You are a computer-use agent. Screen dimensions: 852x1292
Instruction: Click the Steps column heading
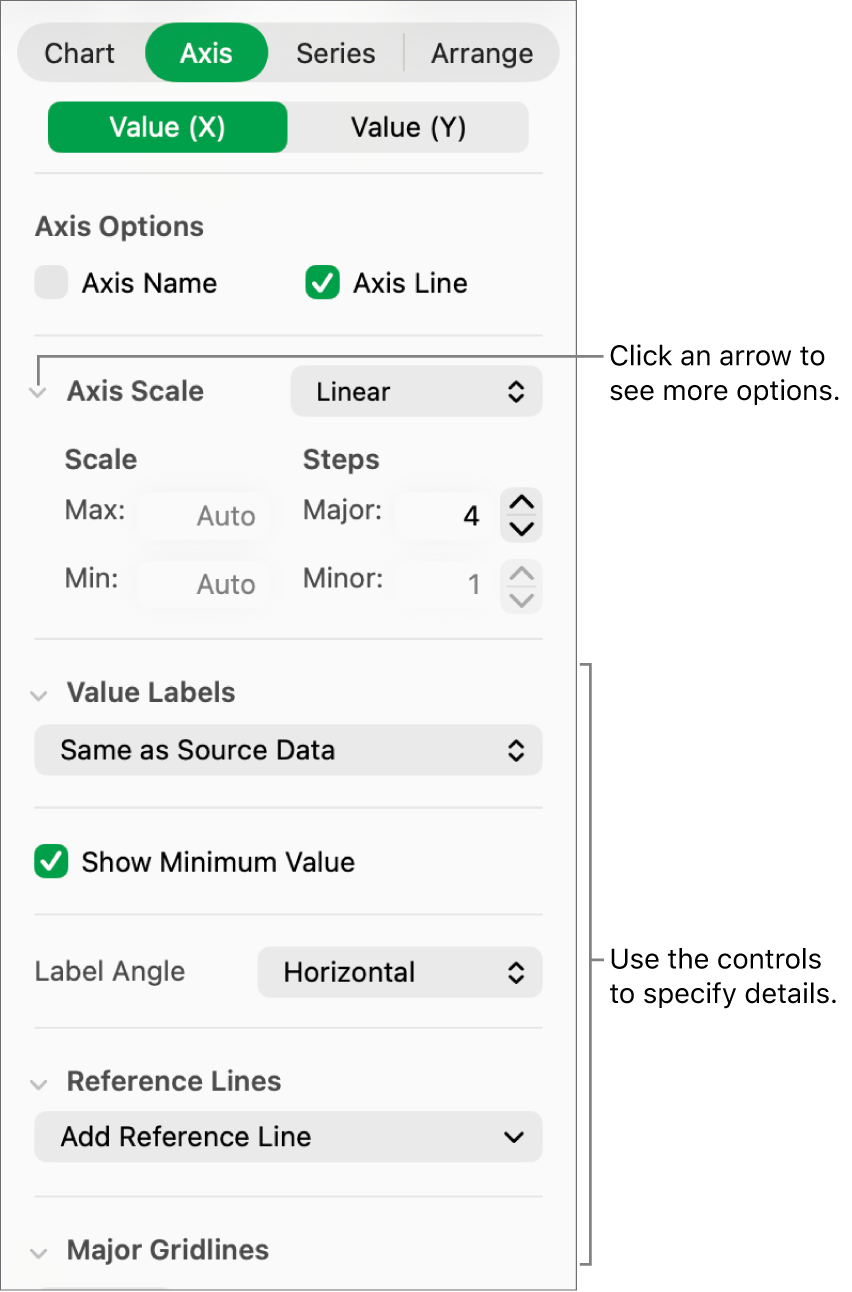coord(341,460)
